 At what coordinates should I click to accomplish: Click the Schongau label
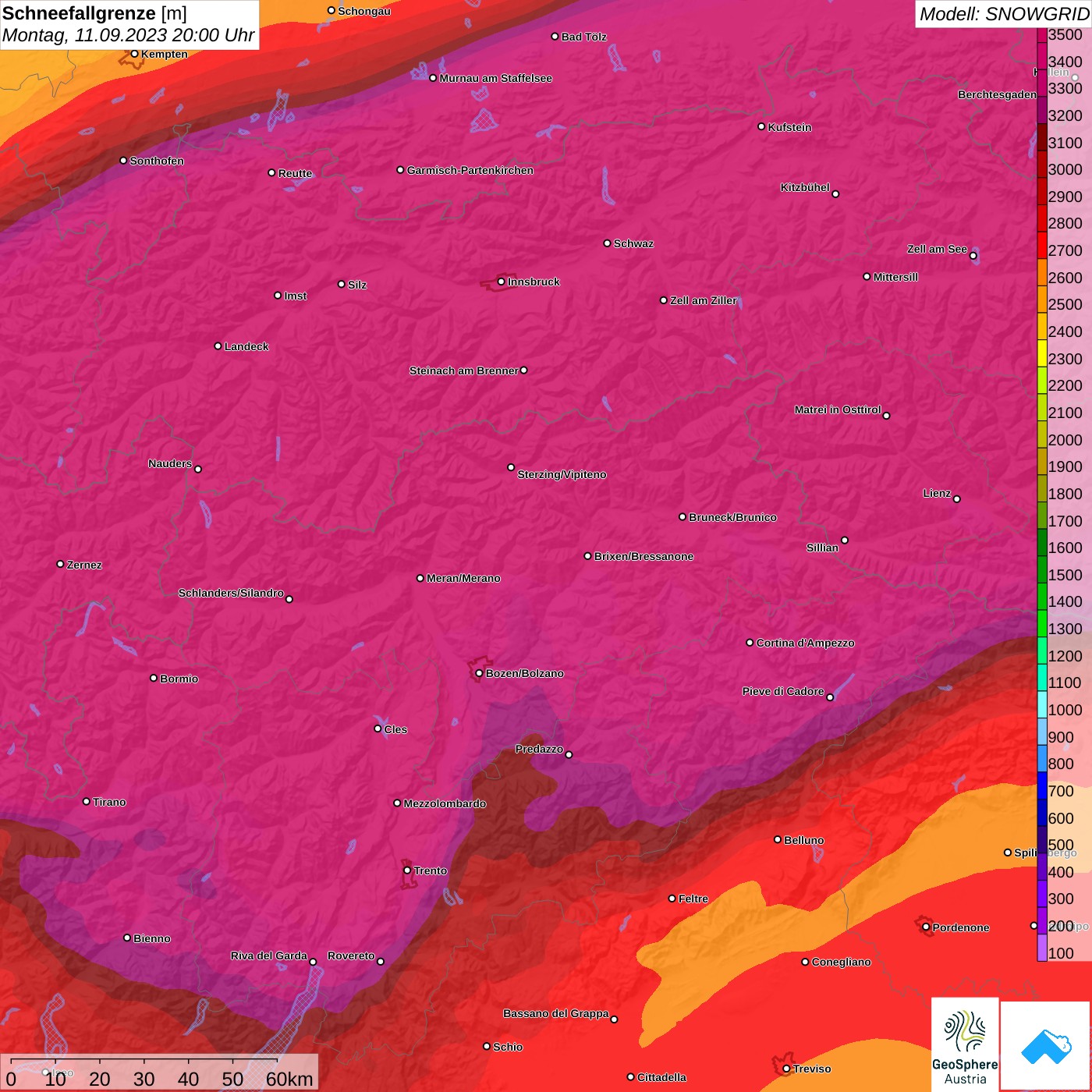tap(363, 11)
